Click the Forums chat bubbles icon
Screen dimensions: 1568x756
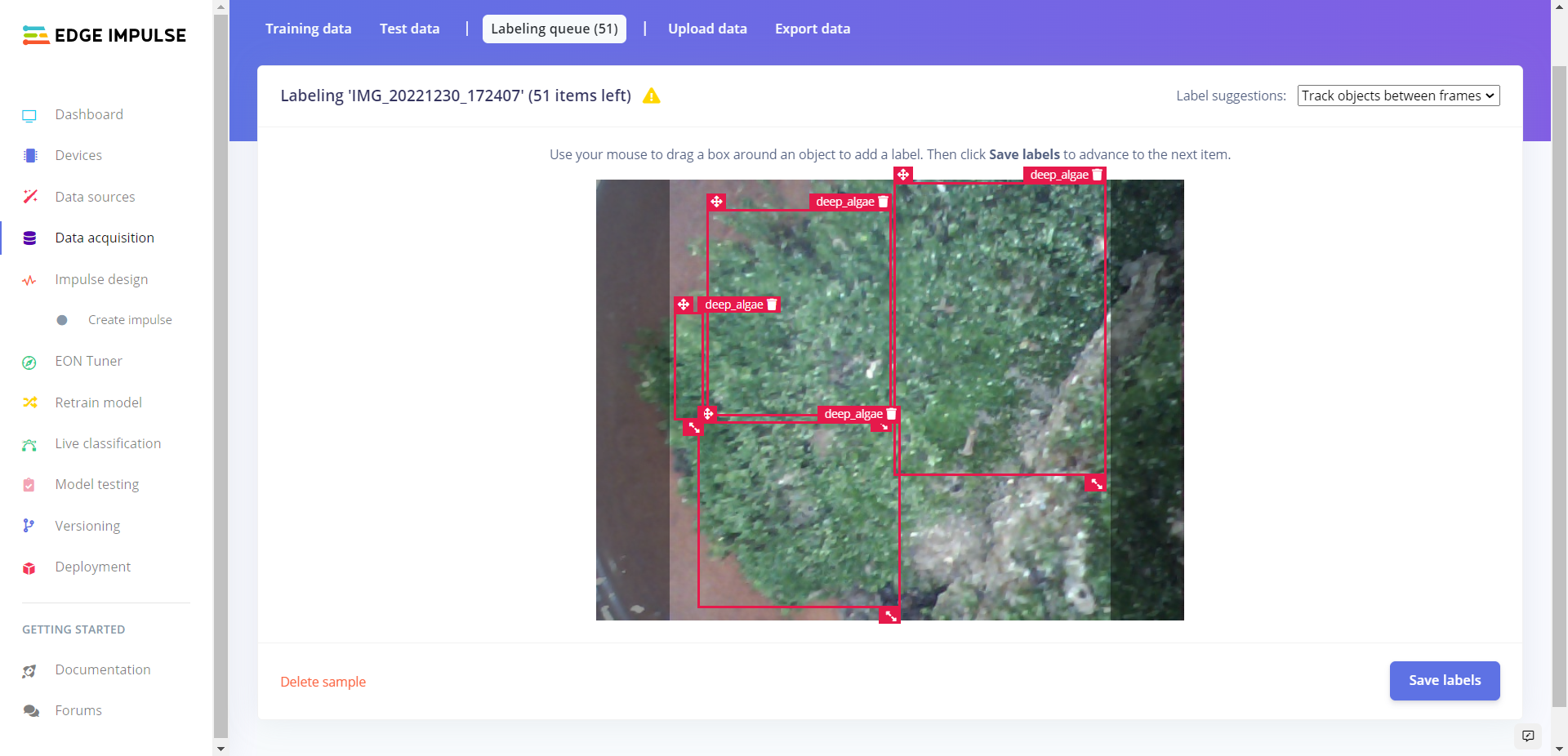point(31,711)
